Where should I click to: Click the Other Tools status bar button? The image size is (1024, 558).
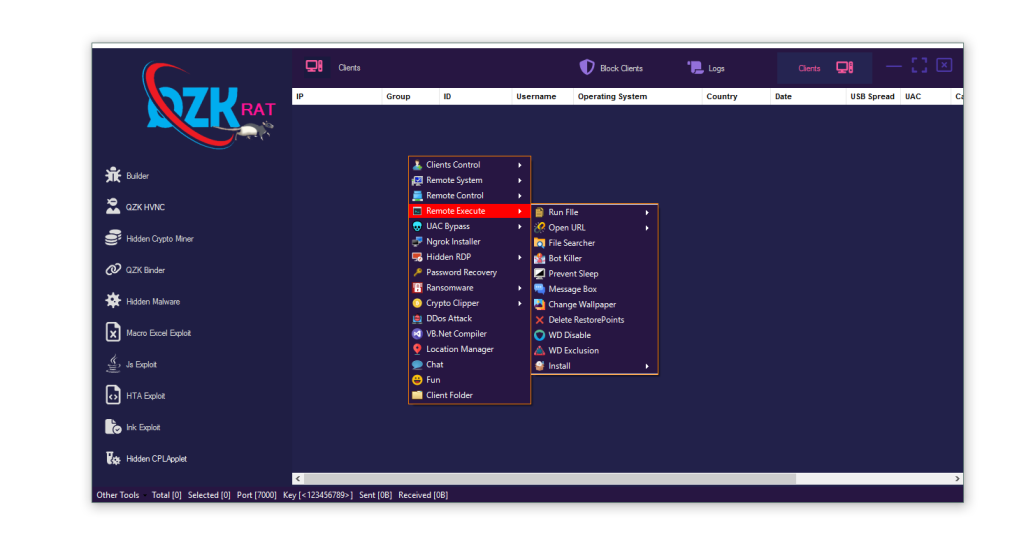[x=118, y=495]
